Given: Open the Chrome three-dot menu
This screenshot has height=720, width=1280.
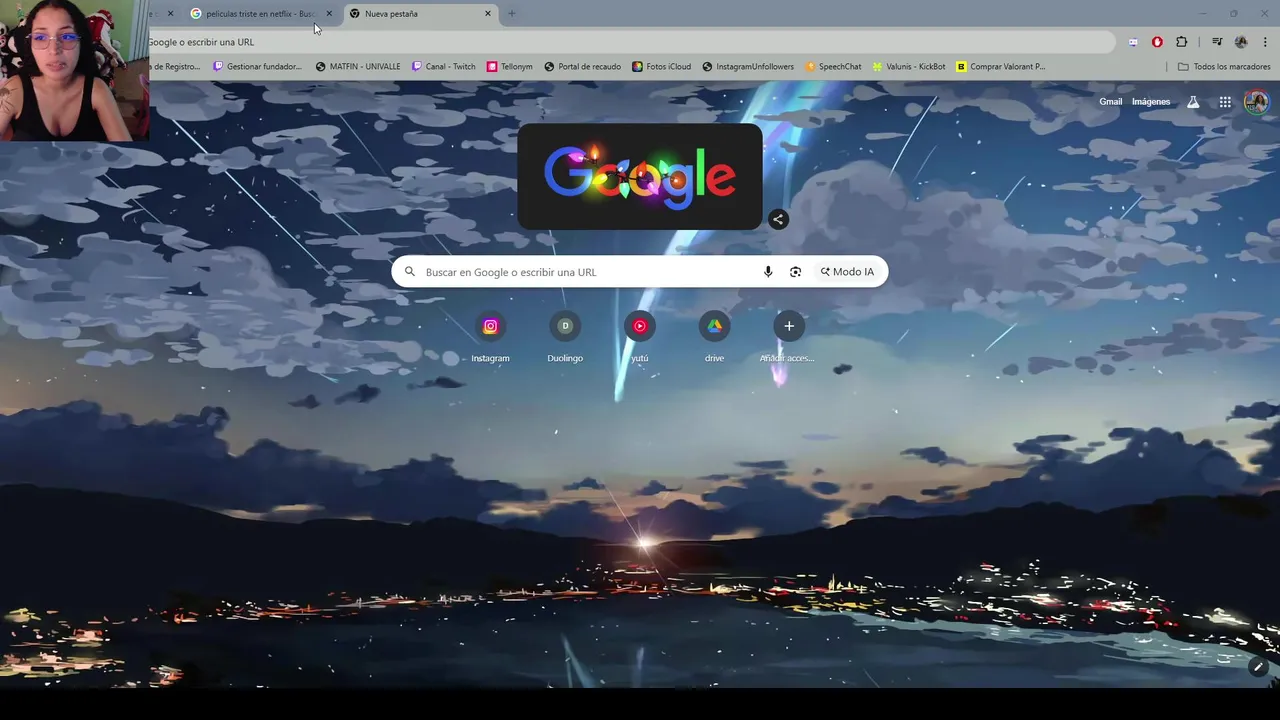Looking at the screenshot, I should [x=1266, y=42].
